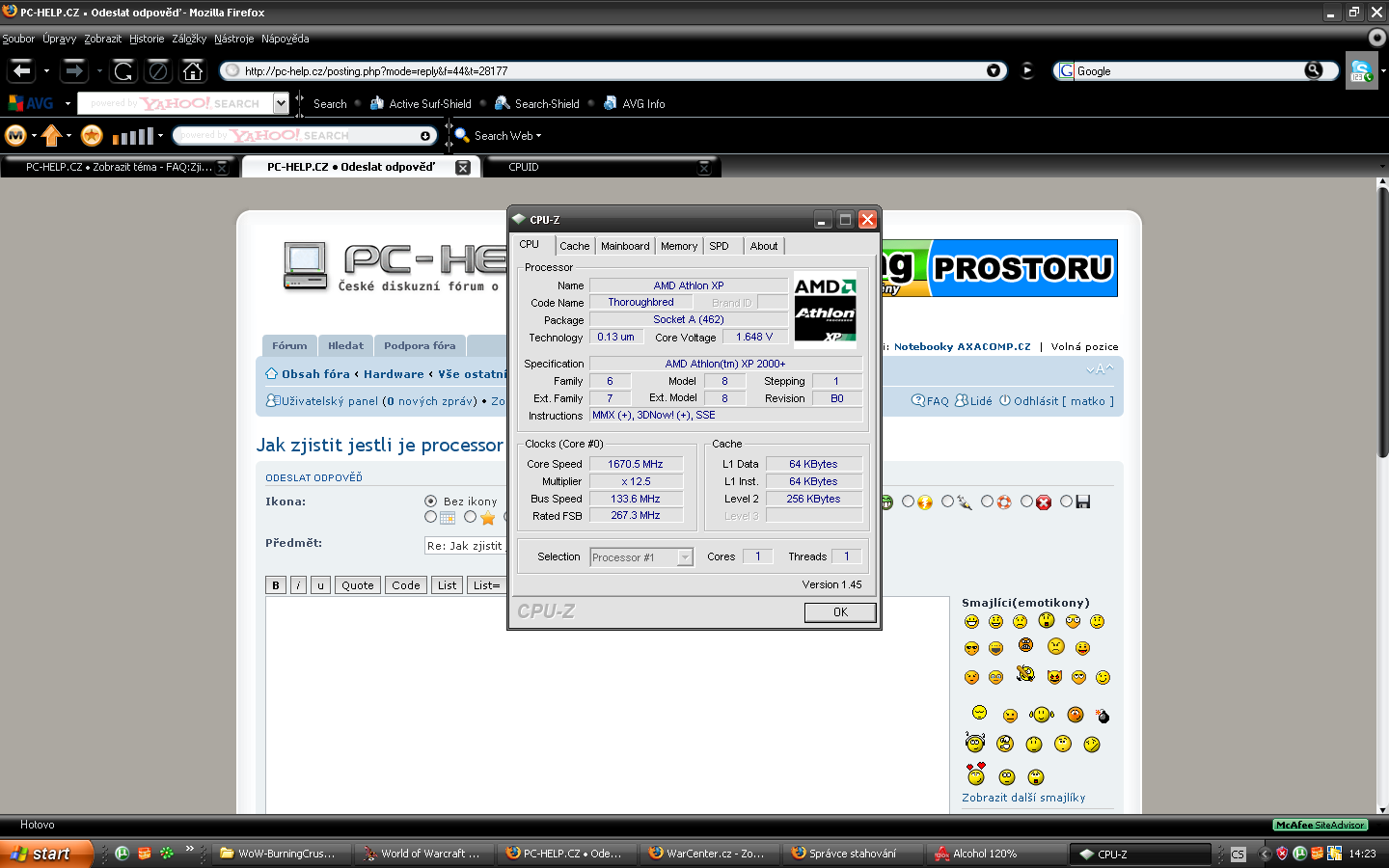Switch to the Memory tab in CPU-Z
The height and width of the screenshot is (868, 1389).
(x=679, y=246)
